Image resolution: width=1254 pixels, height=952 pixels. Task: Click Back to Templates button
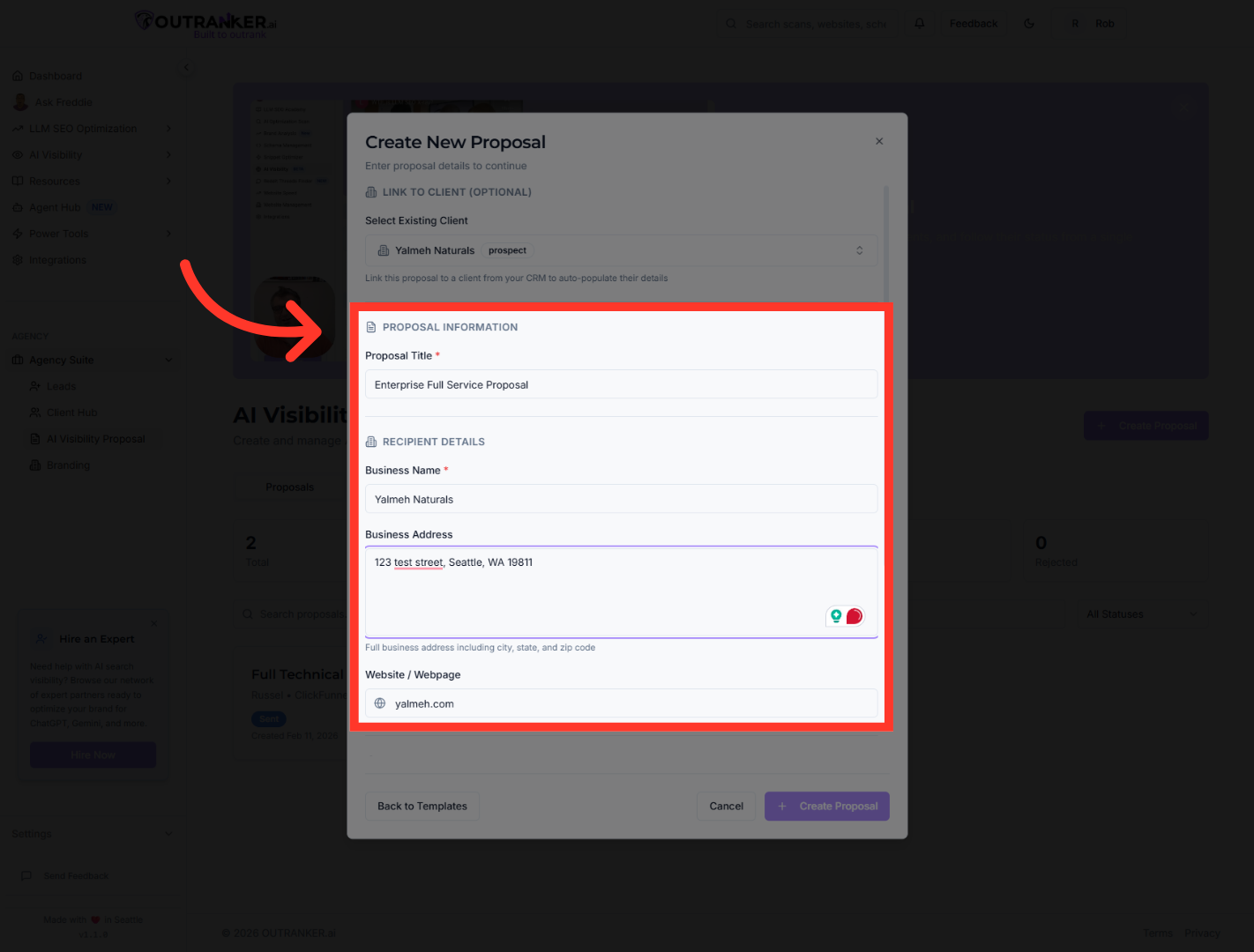tap(422, 806)
